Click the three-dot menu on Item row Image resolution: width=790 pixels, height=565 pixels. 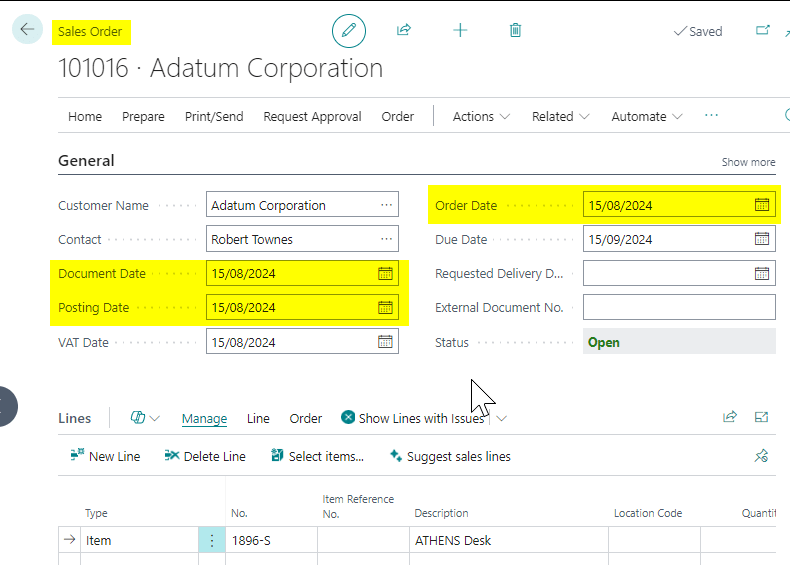coord(211,541)
